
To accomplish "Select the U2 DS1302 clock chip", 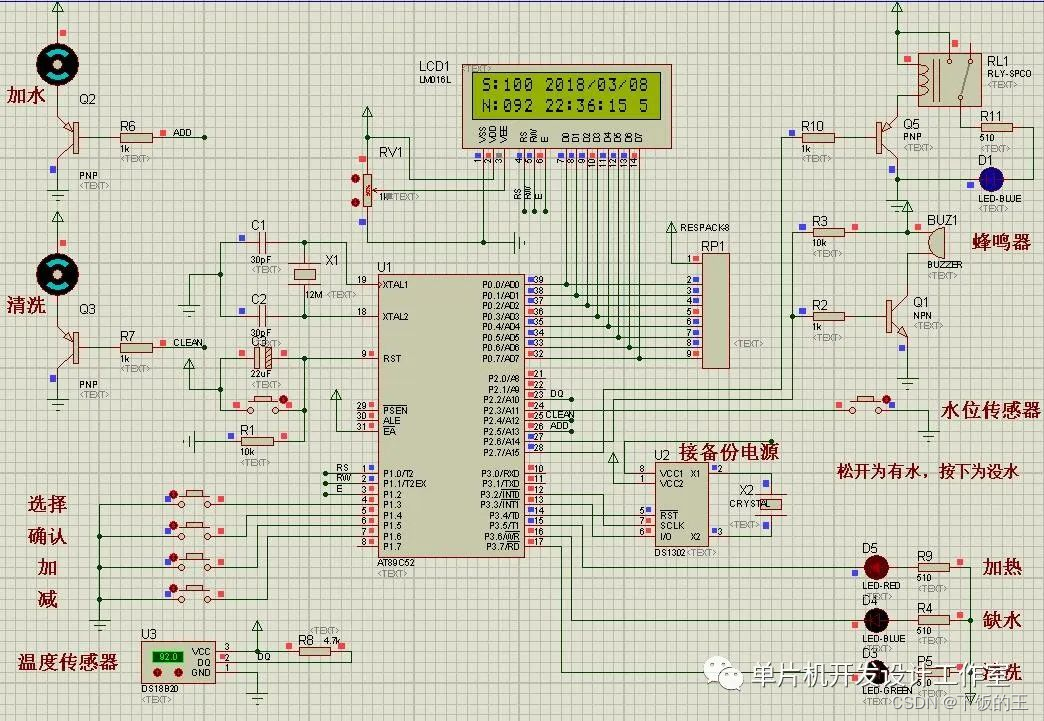I will (x=681, y=505).
